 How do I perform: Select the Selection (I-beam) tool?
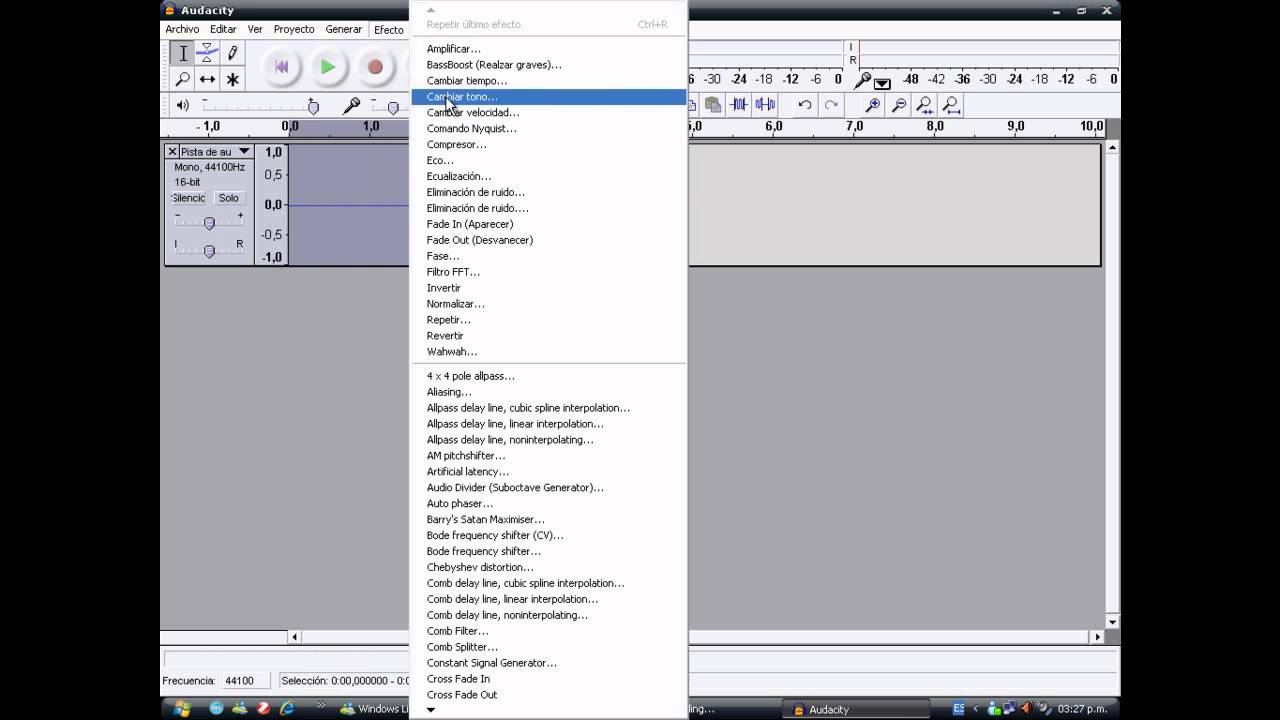(182, 53)
